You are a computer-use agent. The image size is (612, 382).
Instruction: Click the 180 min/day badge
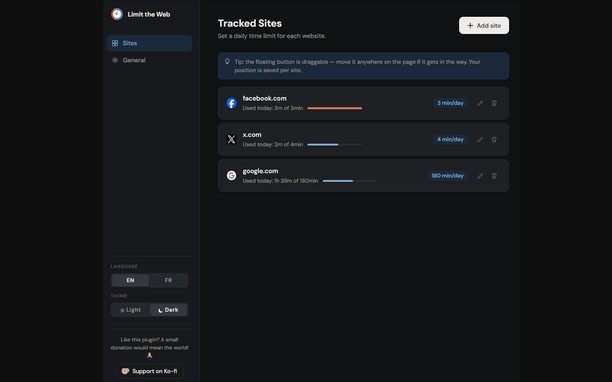[447, 176]
